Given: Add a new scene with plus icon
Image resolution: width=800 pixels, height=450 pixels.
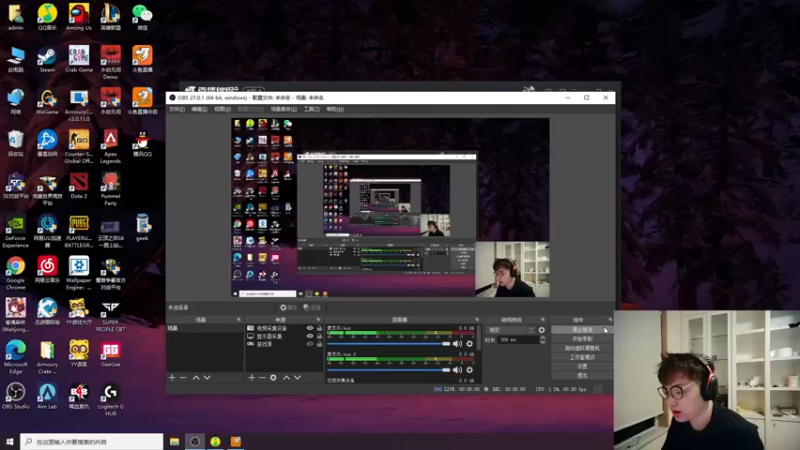Looking at the screenshot, I should [172, 378].
